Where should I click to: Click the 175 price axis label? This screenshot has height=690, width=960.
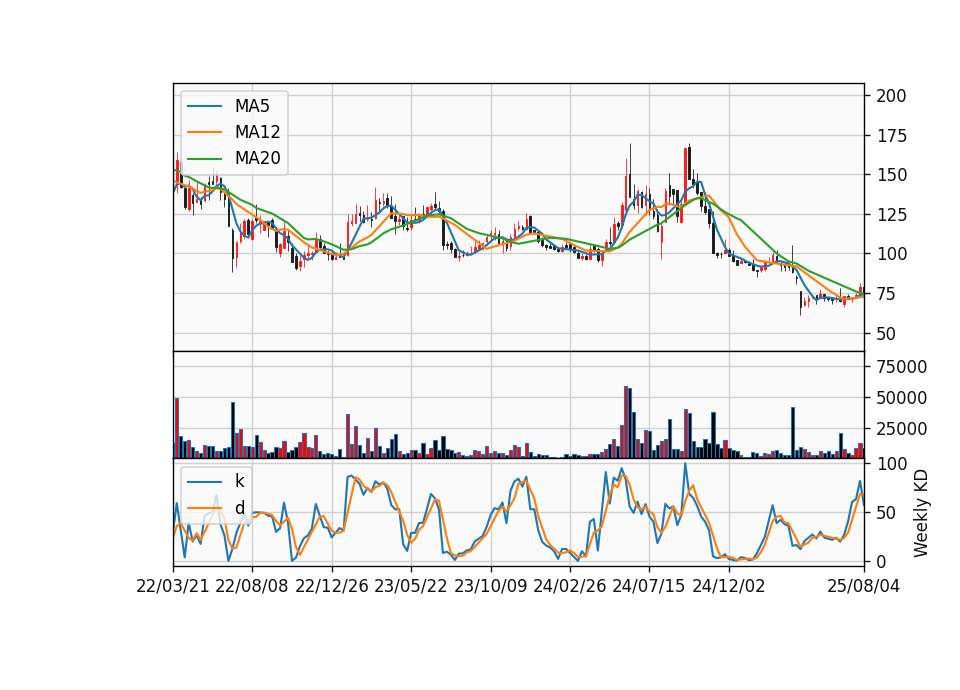tap(891, 136)
